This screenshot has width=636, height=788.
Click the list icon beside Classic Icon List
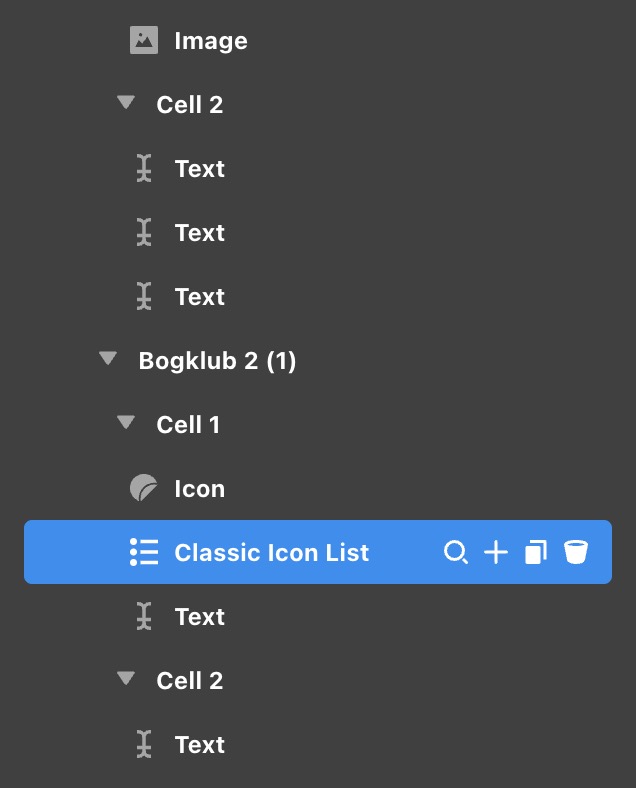[144, 552]
